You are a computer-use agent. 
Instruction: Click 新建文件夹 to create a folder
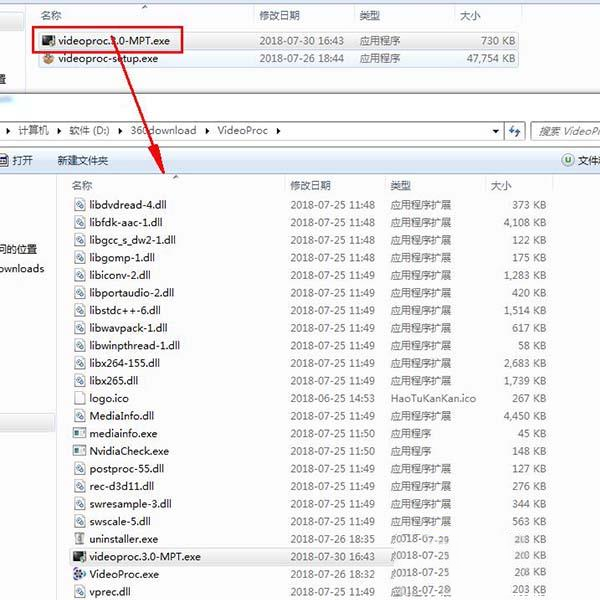click(x=82, y=160)
